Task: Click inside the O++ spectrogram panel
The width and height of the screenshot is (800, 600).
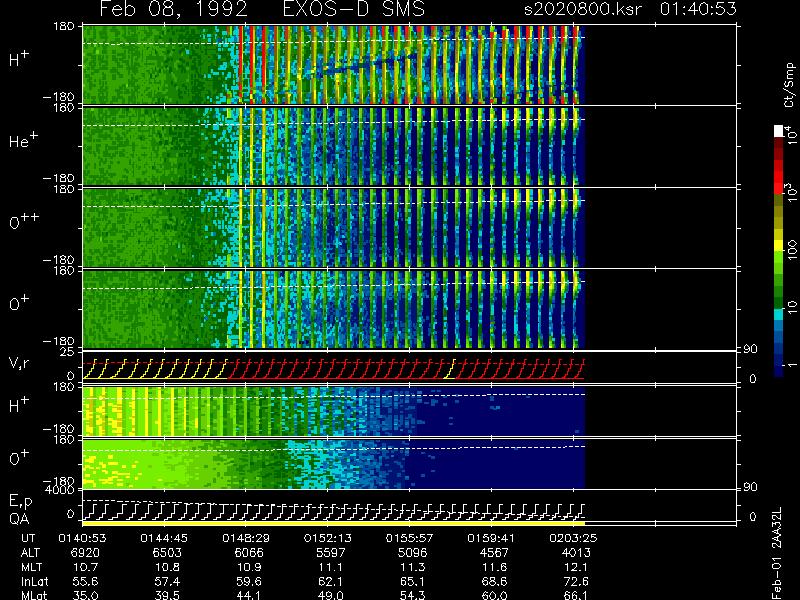Action: click(x=333, y=228)
